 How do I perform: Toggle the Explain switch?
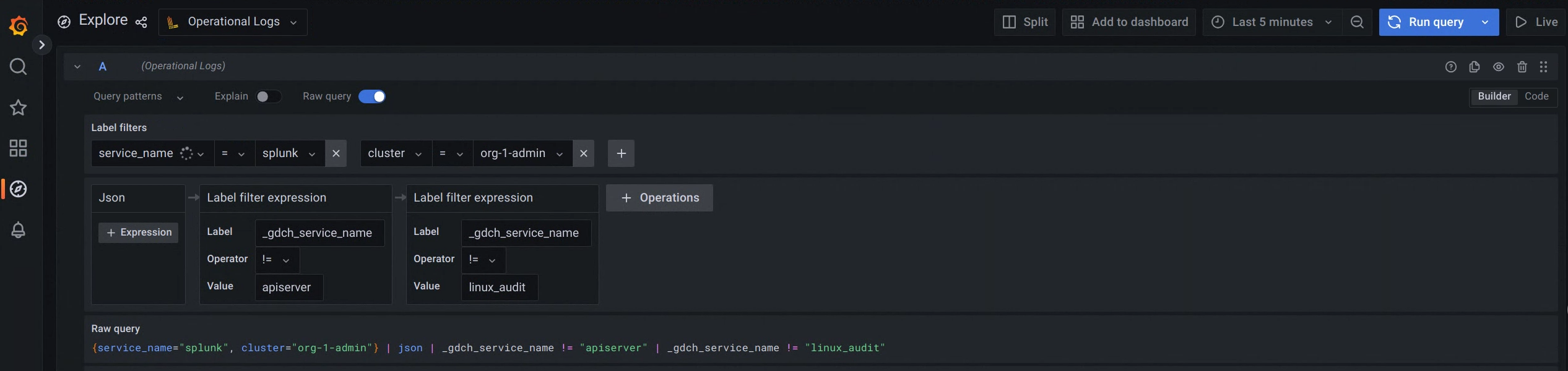pyautogui.click(x=268, y=96)
